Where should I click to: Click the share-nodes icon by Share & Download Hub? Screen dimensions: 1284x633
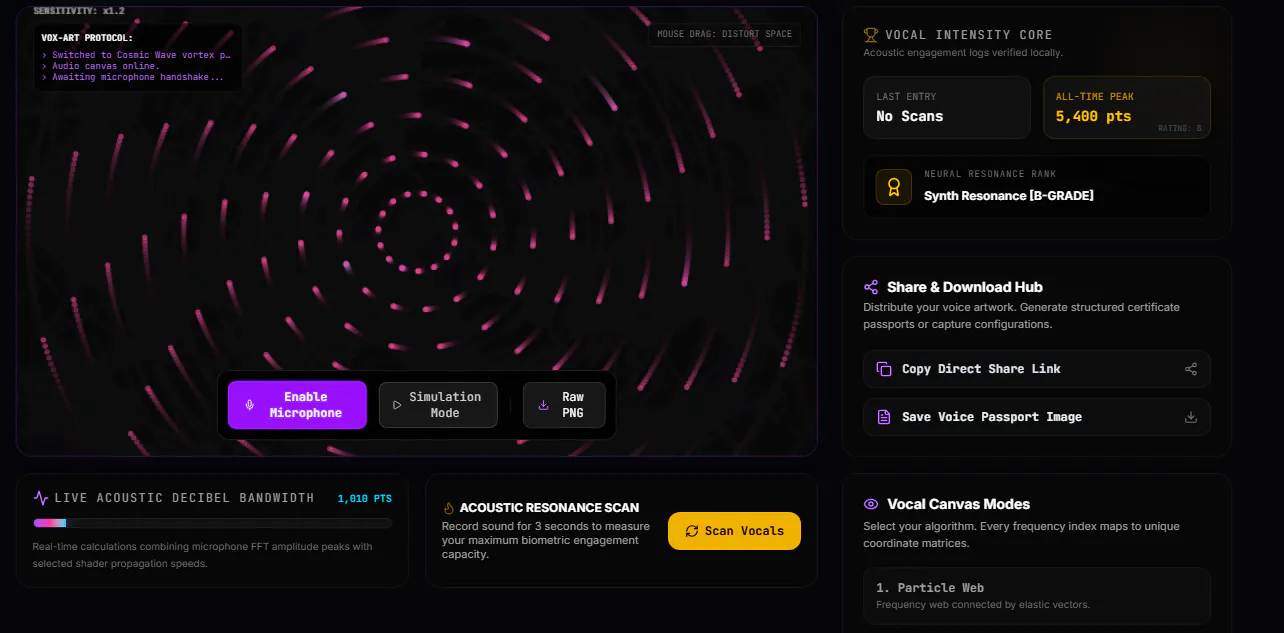coord(871,287)
